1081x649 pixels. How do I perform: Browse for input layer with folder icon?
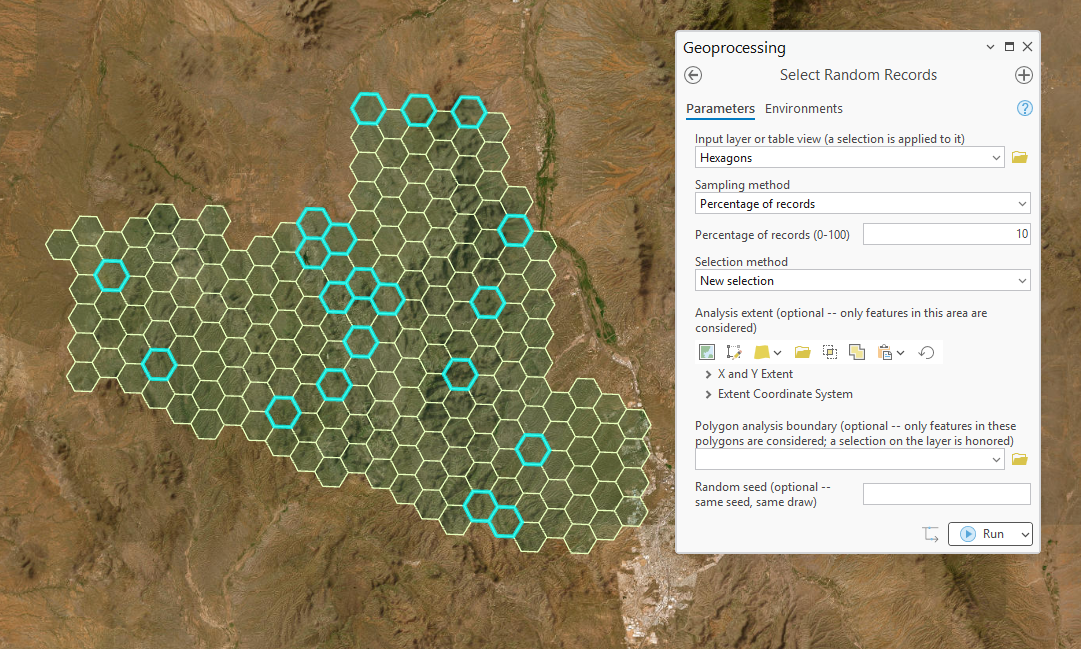click(1020, 158)
